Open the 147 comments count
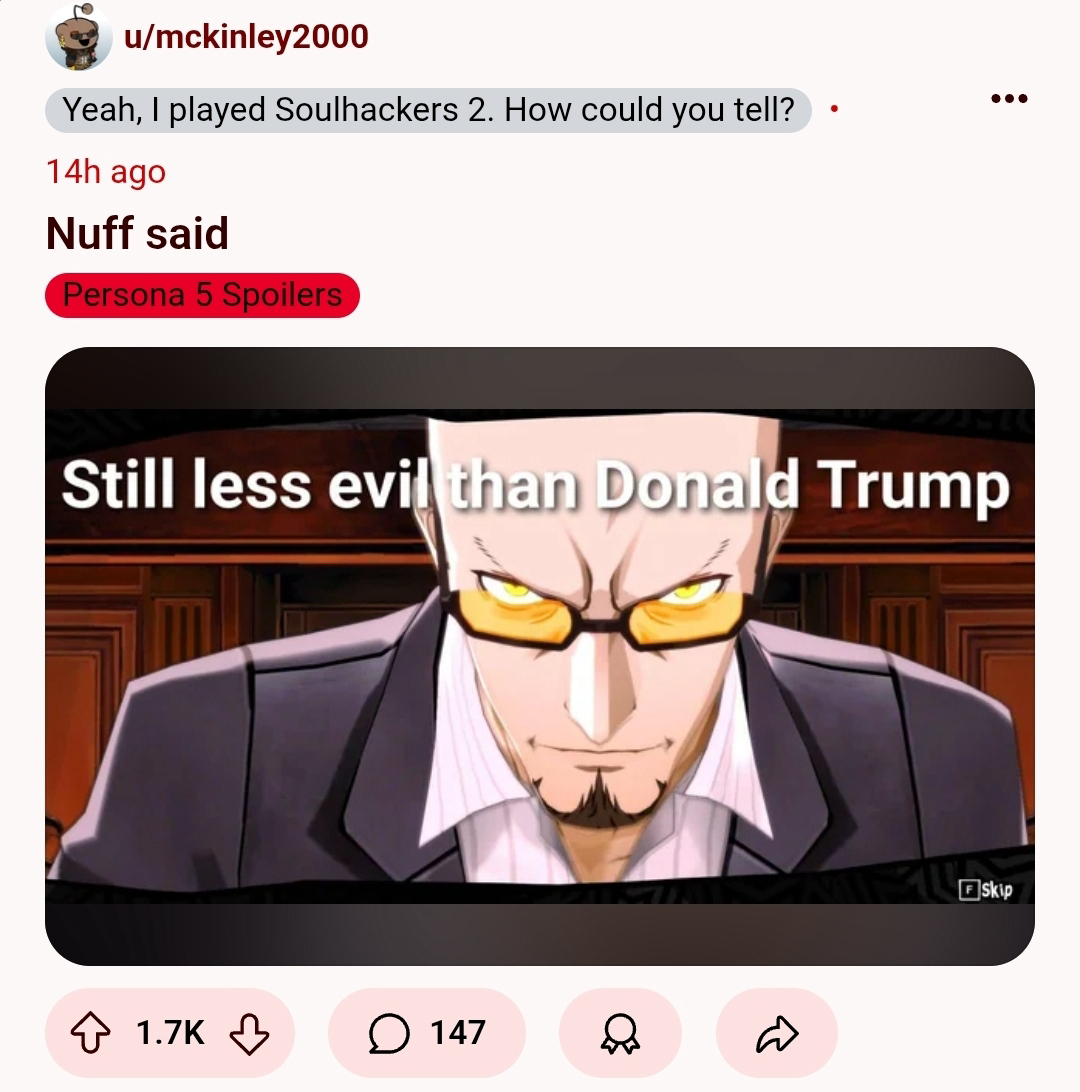1080x1092 pixels. (457, 1032)
